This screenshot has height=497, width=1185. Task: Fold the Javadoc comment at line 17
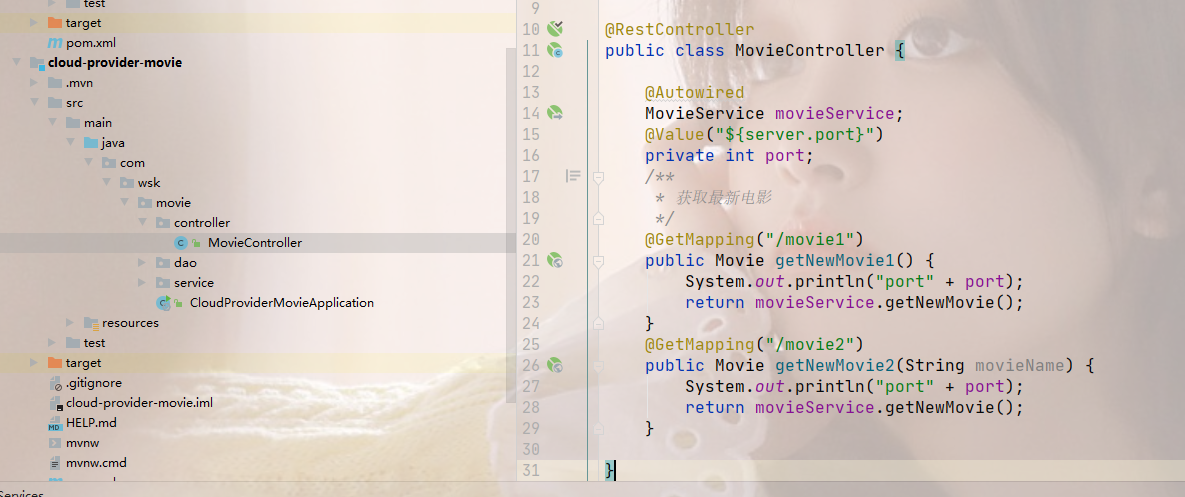point(599,177)
